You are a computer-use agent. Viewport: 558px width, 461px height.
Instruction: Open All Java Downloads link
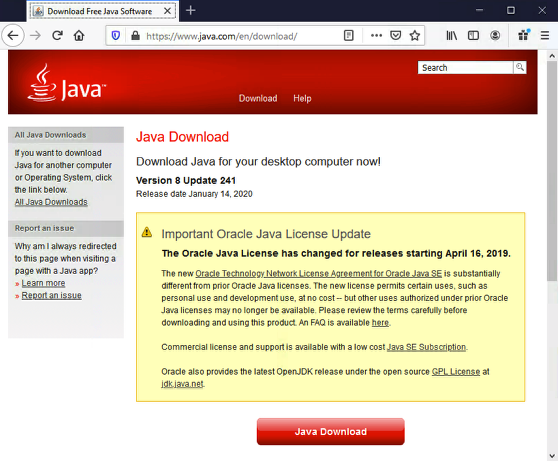pyautogui.click(x=51, y=202)
